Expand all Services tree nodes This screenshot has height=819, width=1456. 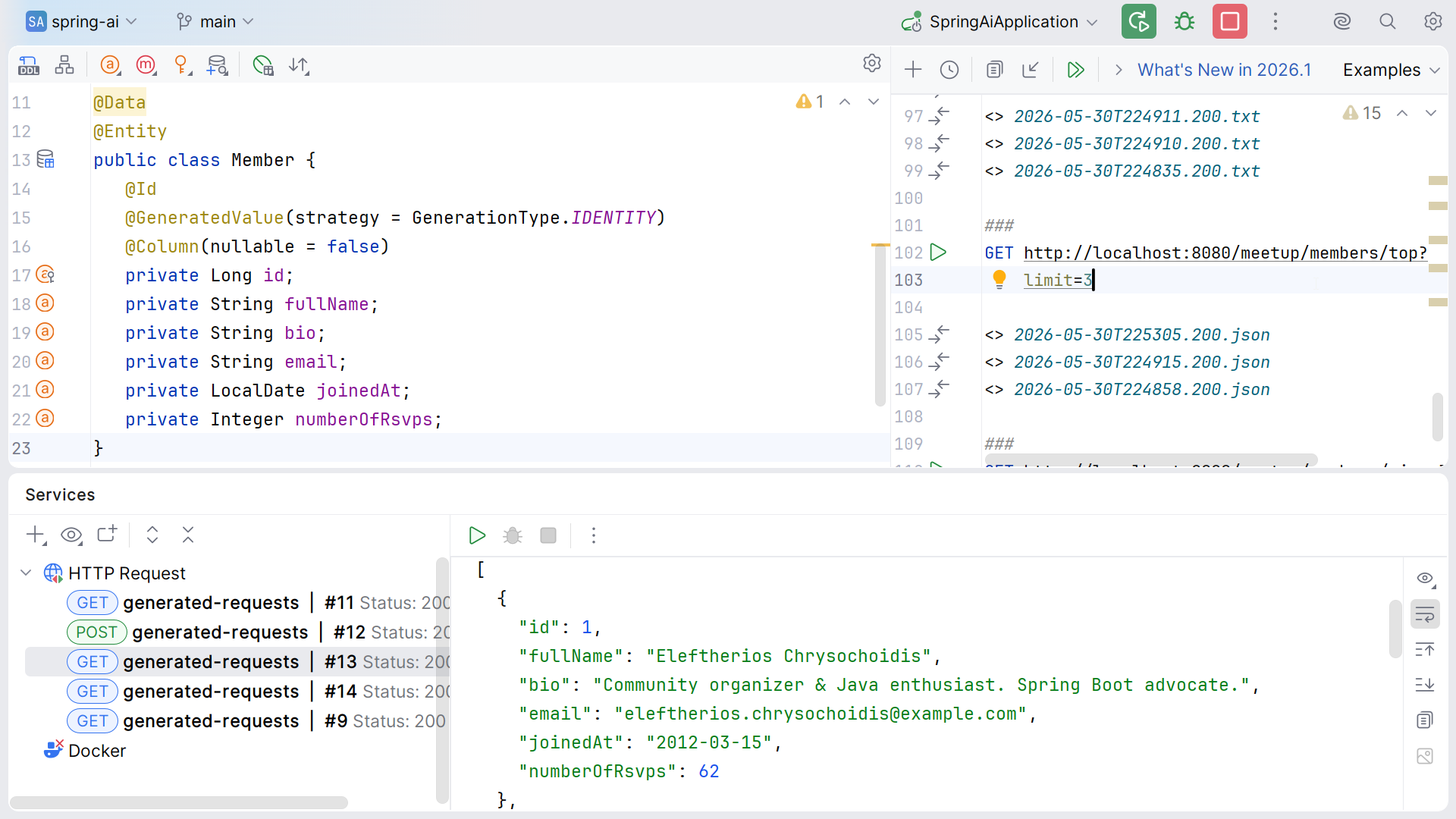tap(152, 535)
